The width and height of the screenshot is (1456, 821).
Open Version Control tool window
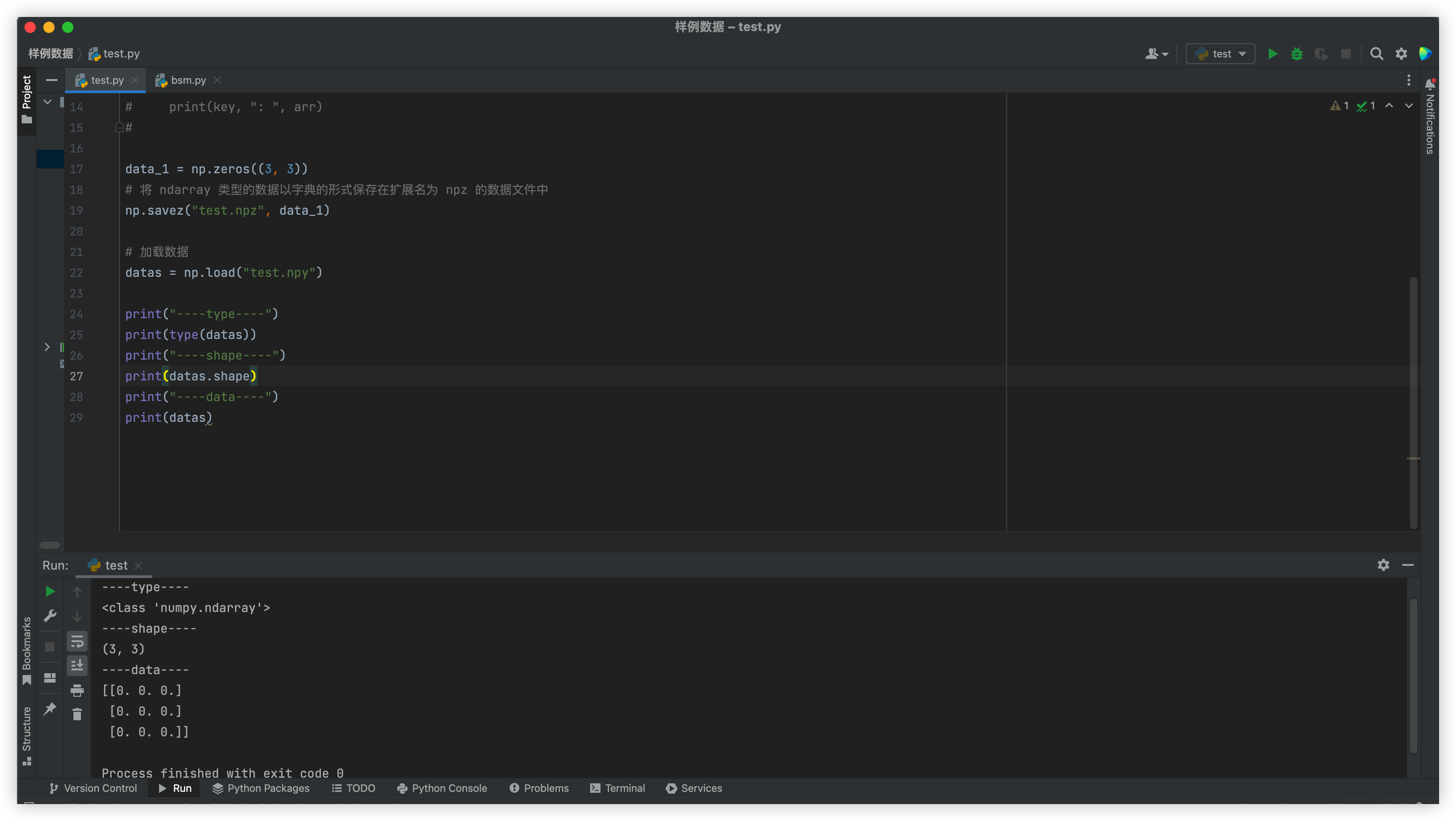tap(93, 788)
